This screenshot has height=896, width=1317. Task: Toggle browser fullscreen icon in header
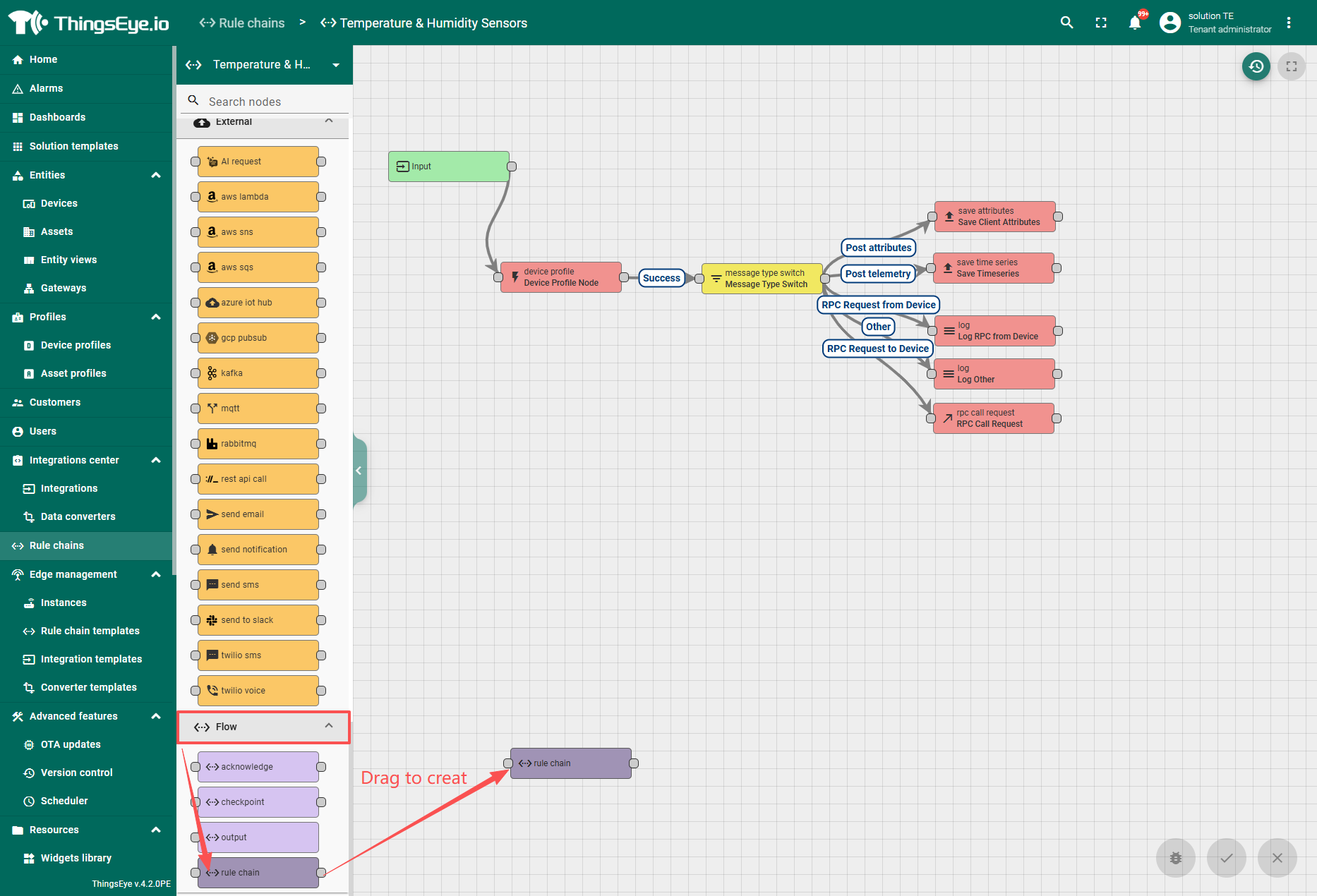[x=1100, y=23]
